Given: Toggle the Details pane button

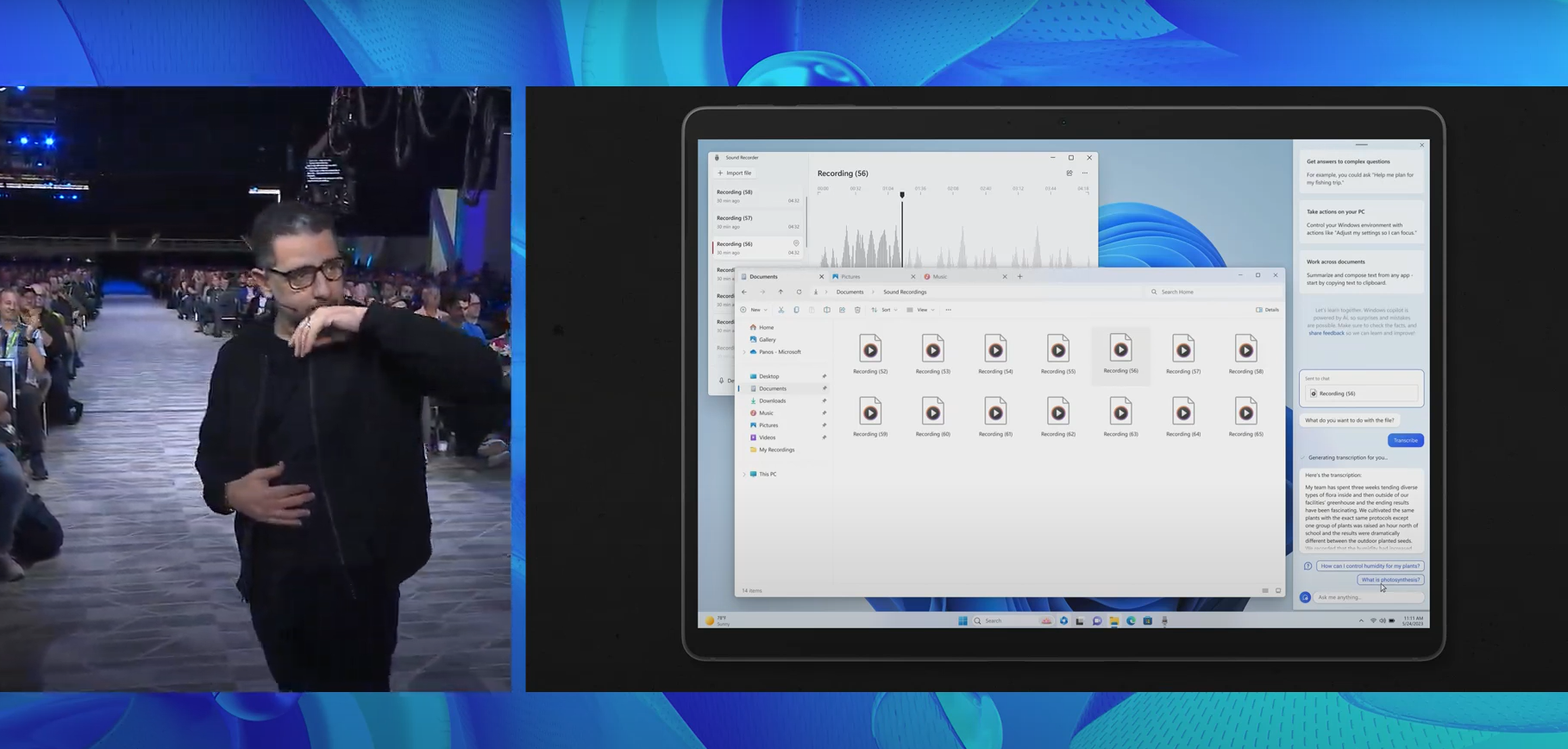Looking at the screenshot, I should click(x=1267, y=310).
